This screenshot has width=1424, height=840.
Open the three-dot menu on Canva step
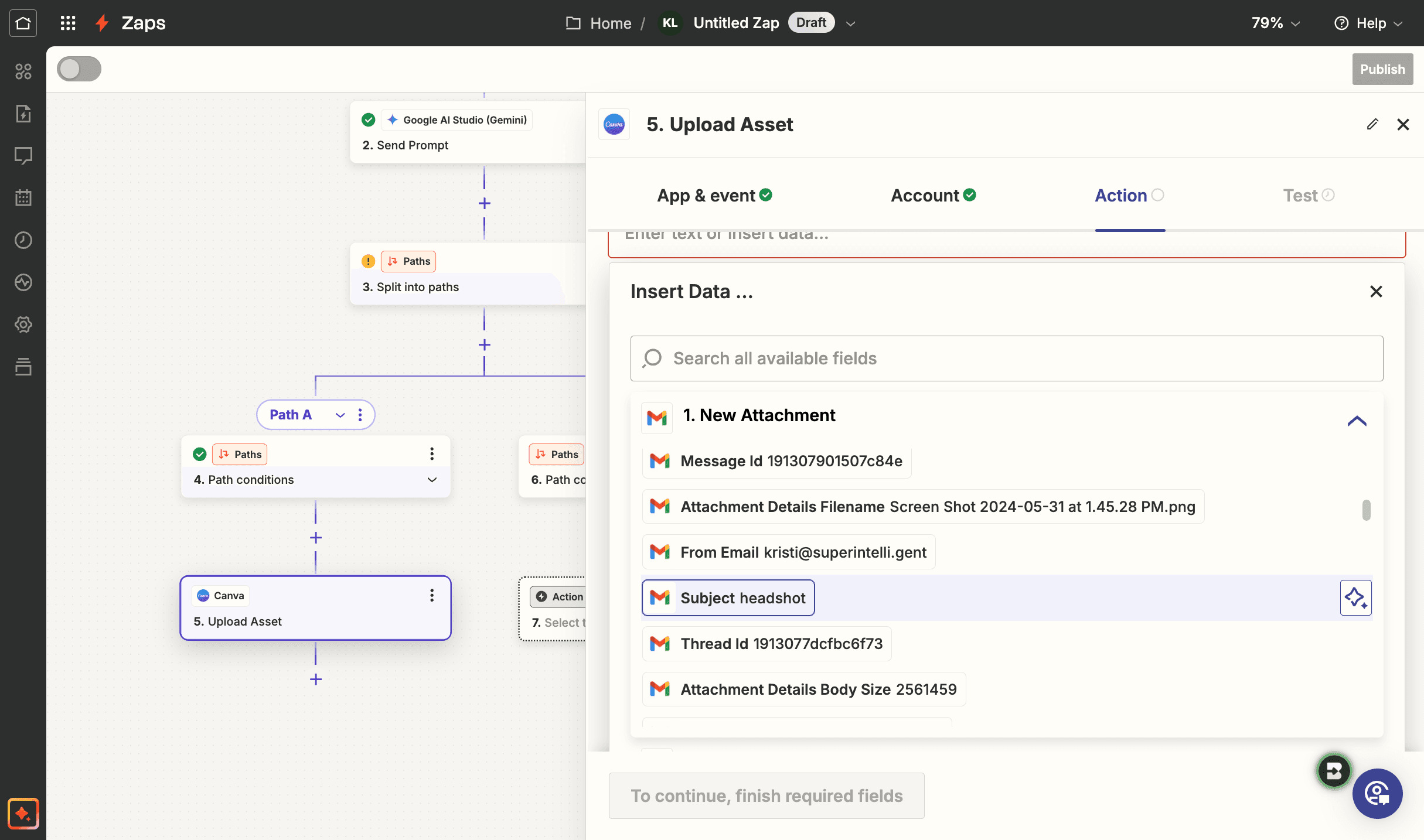point(432,595)
